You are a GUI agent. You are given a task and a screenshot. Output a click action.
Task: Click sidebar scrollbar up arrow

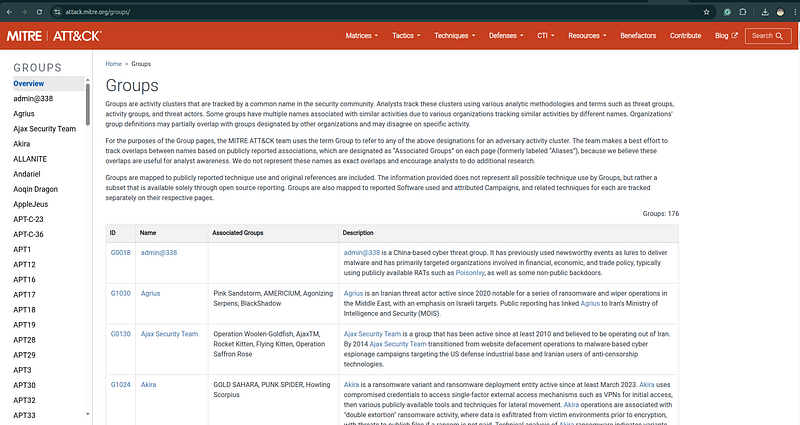tap(88, 80)
